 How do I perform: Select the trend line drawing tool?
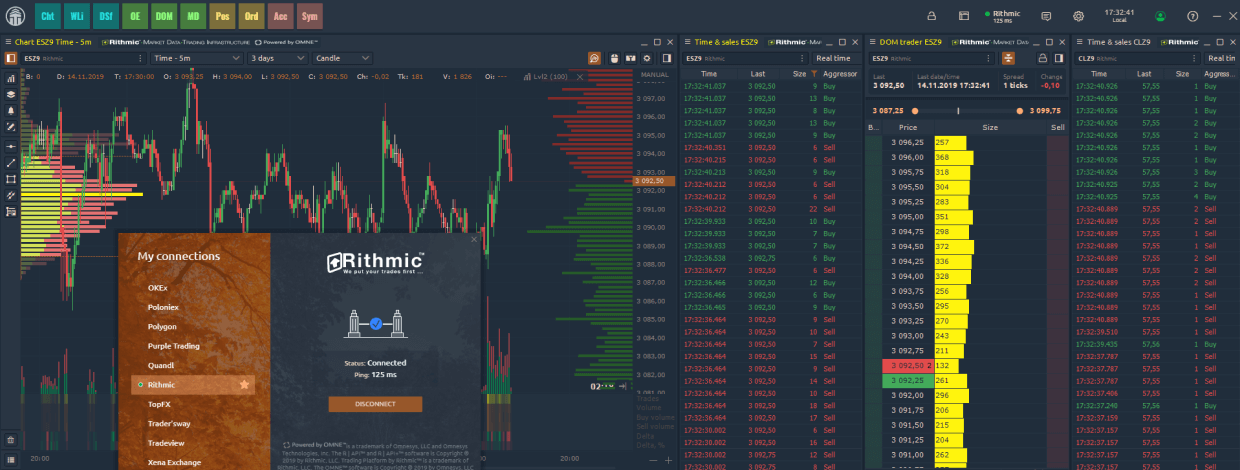pos(11,162)
